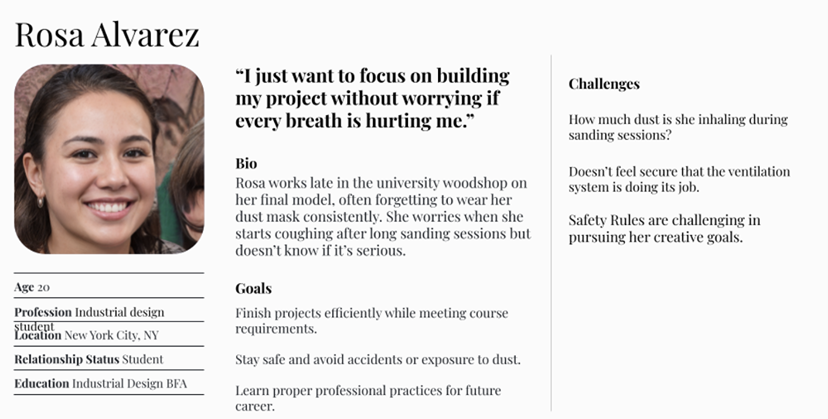828x419 pixels.
Task: Click the bold Education label
Action: click(42, 383)
